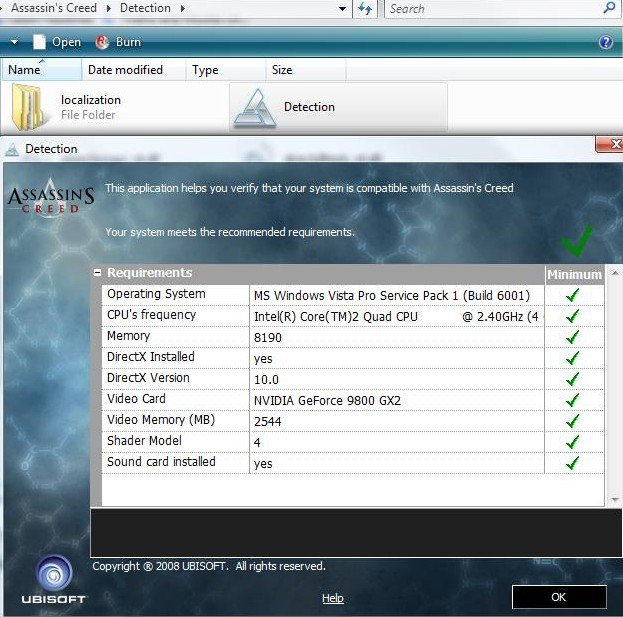Open the Help link
The width and height of the screenshot is (623, 617).
click(x=333, y=598)
